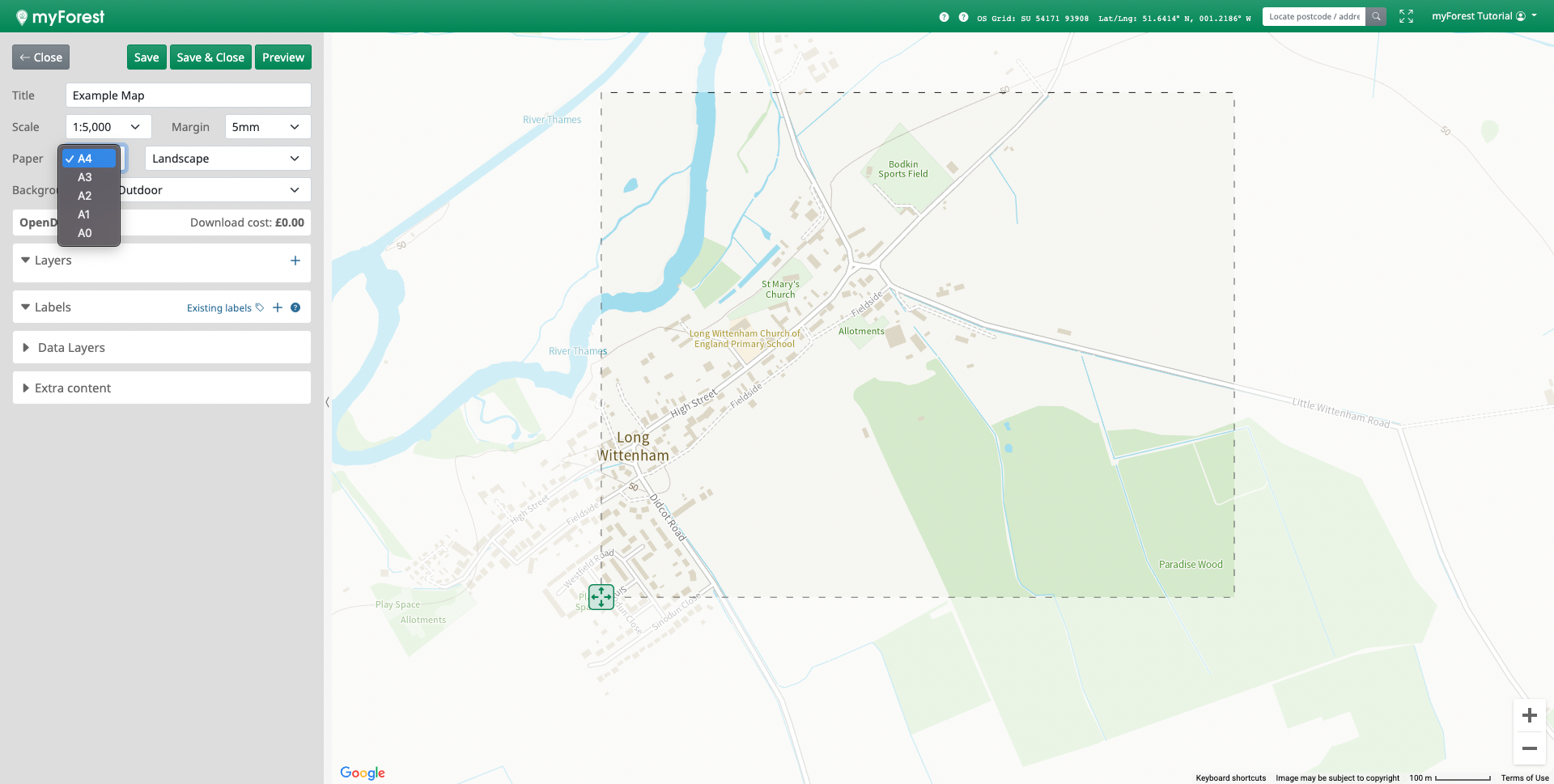This screenshot has width=1554, height=784.
Task: Open the Existing labels link
Action: tap(219, 308)
